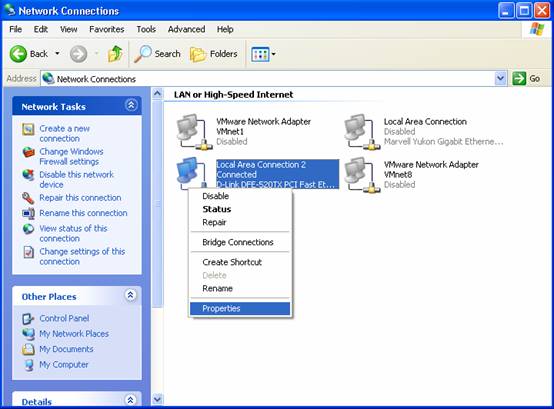Open the Views icon in toolbar
Screen dimensions: 554x409
pyautogui.click(x=260, y=54)
